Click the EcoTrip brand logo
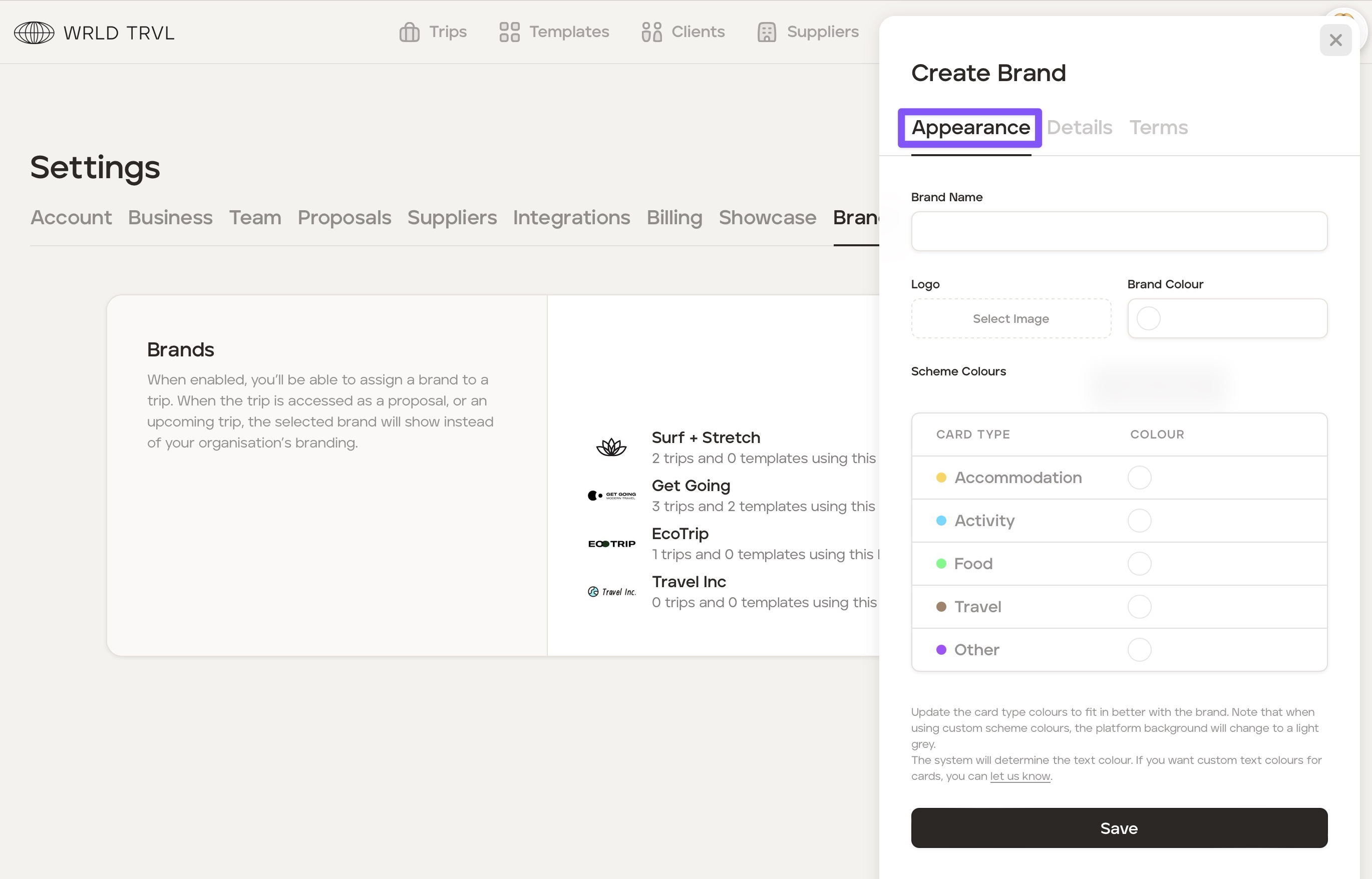 pos(611,544)
